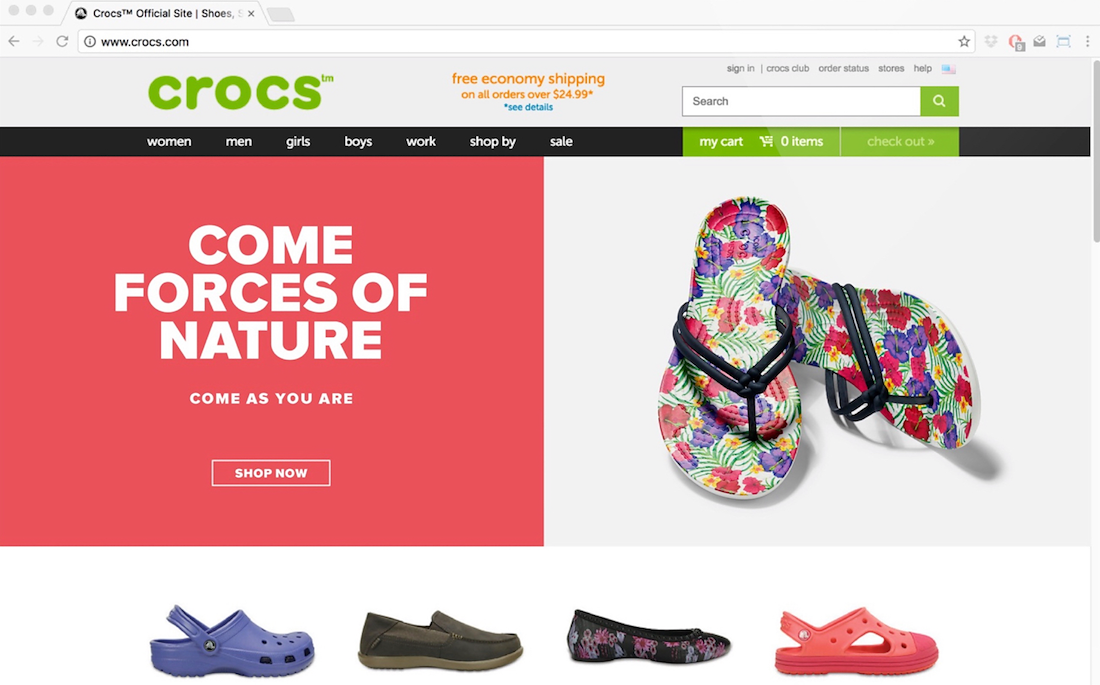Go back with the browser back arrow
Image resolution: width=1100 pixels, height=685 pixels.
(x=14, y=41)
